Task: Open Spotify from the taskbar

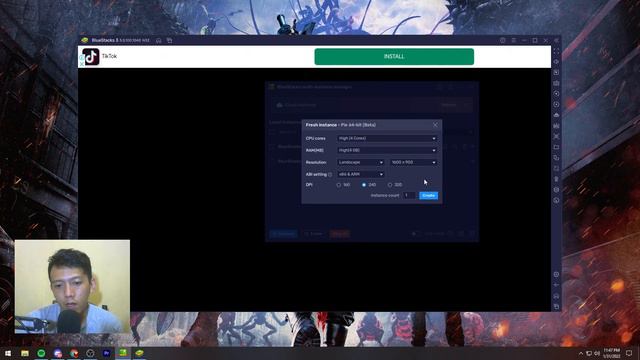Action: [x=41, y=353]
